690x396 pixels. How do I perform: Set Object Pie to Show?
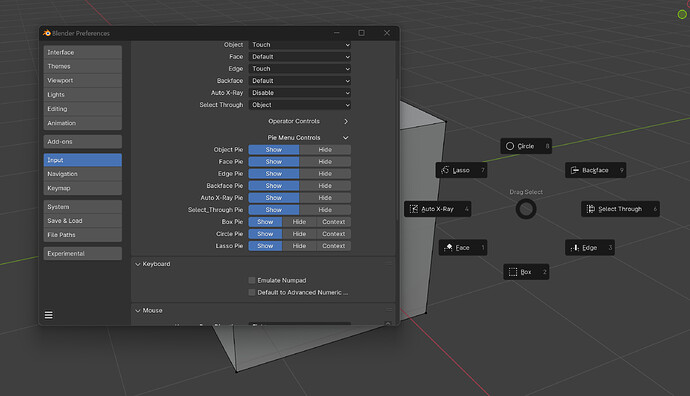[x=274, y=150]
